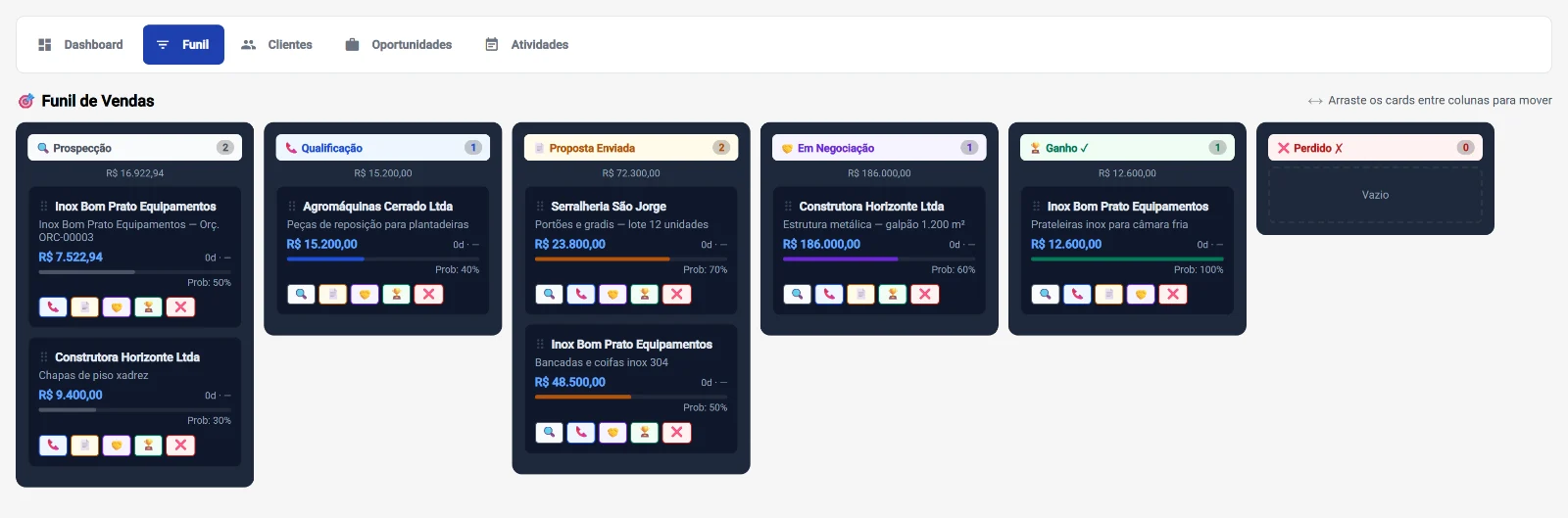Click phone icon on R$ 7.522,94 card

(x=53, y=307)
